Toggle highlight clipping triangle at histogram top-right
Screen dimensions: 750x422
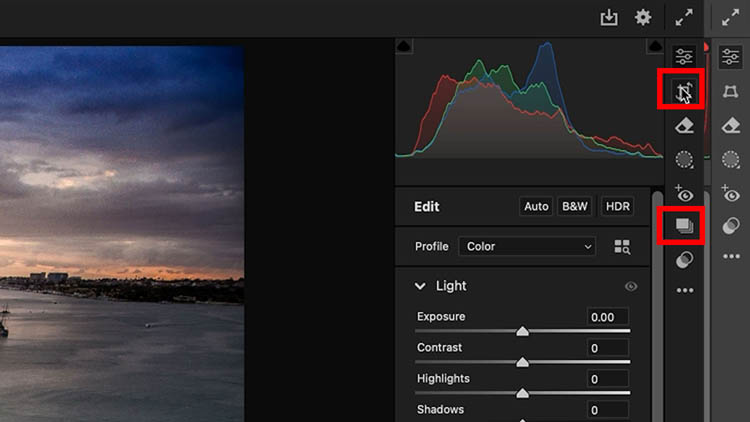(655, 46)
